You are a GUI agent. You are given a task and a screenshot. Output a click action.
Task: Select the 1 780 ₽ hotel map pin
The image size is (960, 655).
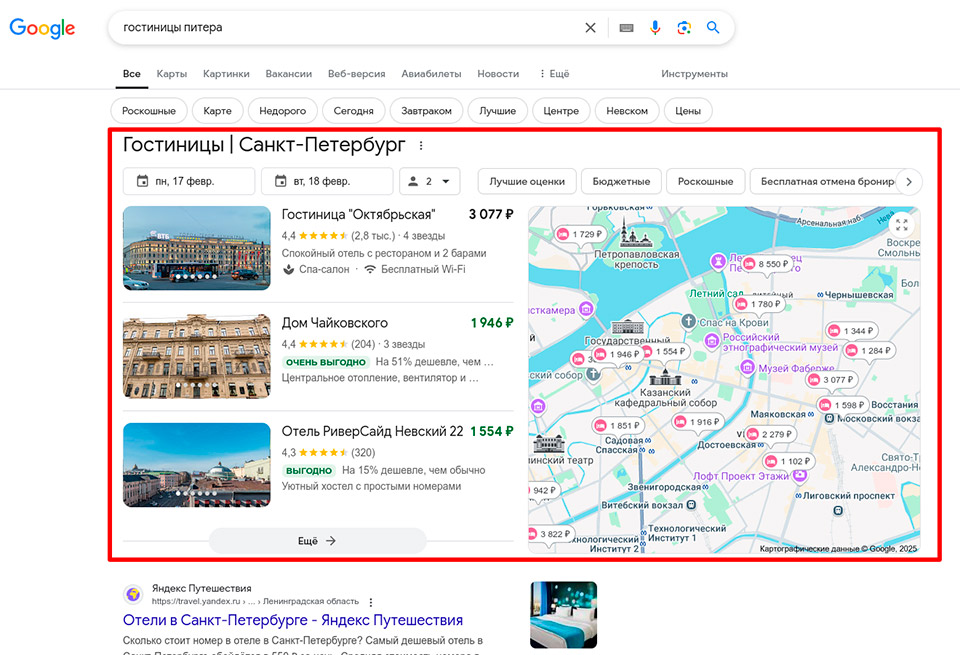pos(758,304)
